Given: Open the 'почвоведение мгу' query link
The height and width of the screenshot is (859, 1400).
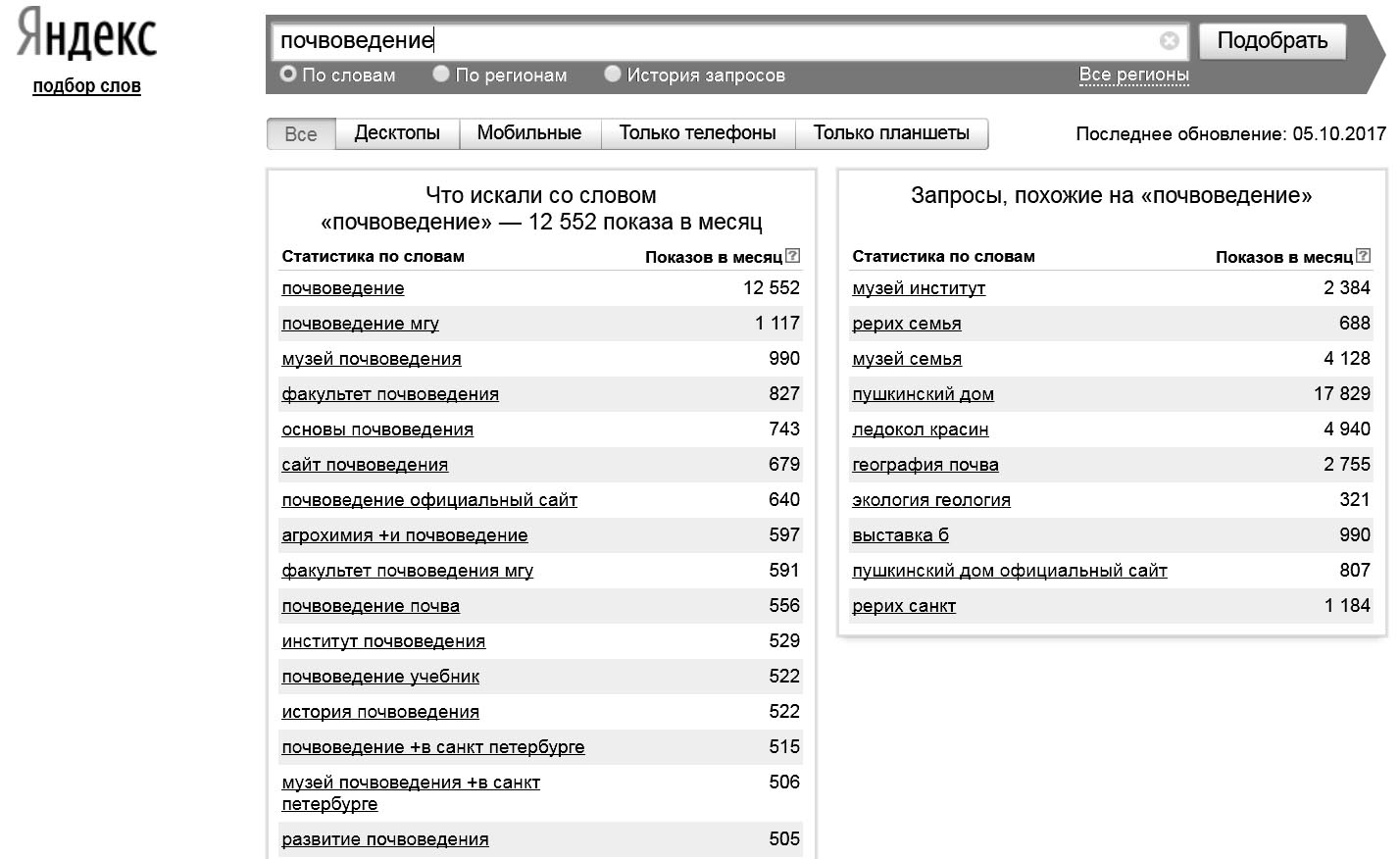Looking at the screenshot, I should coord(360,324).
